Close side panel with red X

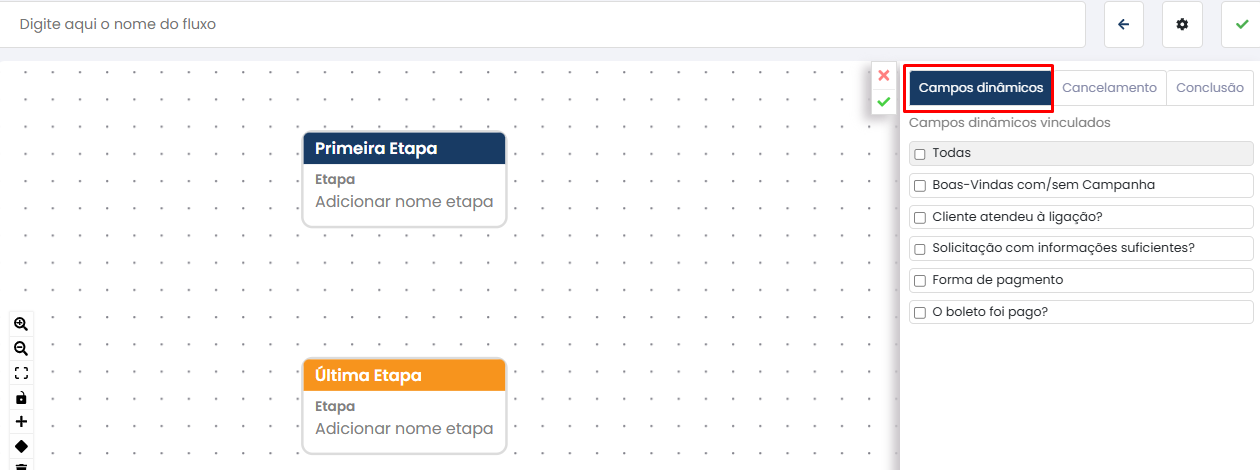coord(884,75)
